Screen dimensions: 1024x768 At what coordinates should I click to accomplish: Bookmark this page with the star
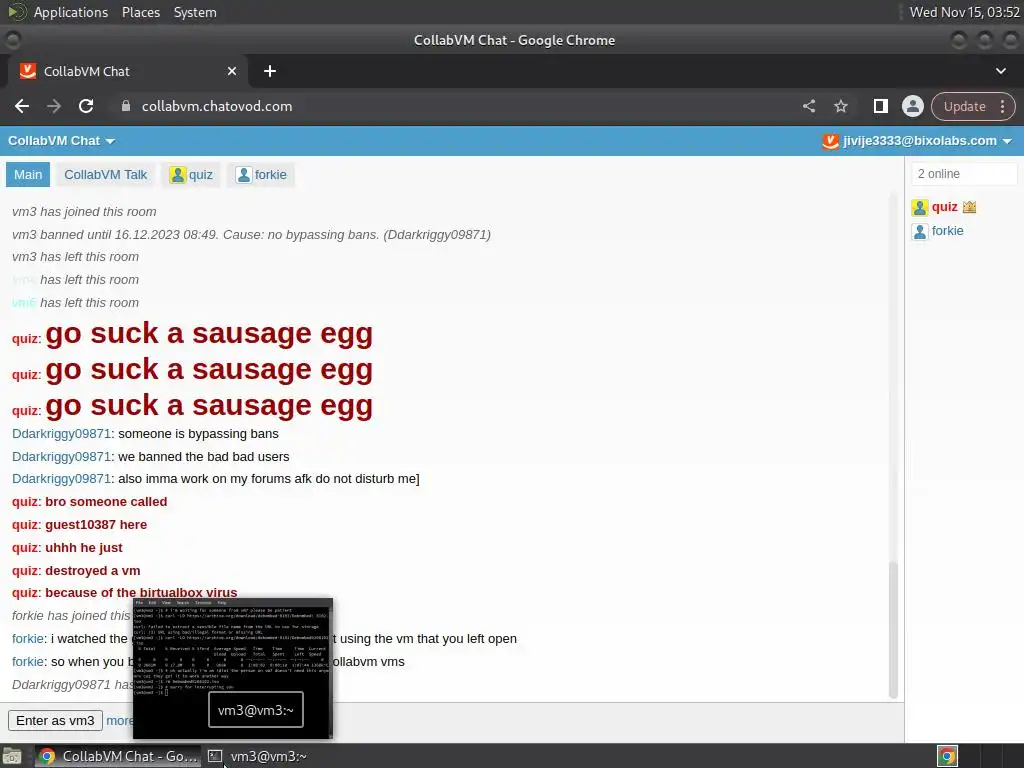coord(840,106)
